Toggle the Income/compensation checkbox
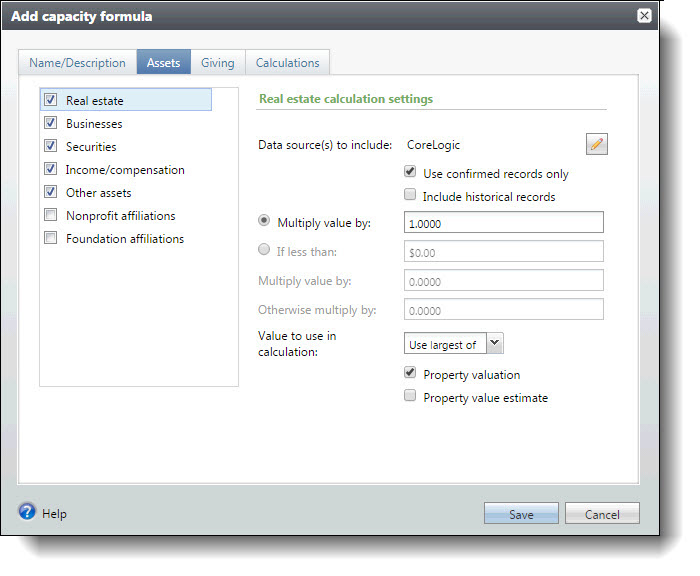Screen dimensions: 700x576 pos(50,169)
